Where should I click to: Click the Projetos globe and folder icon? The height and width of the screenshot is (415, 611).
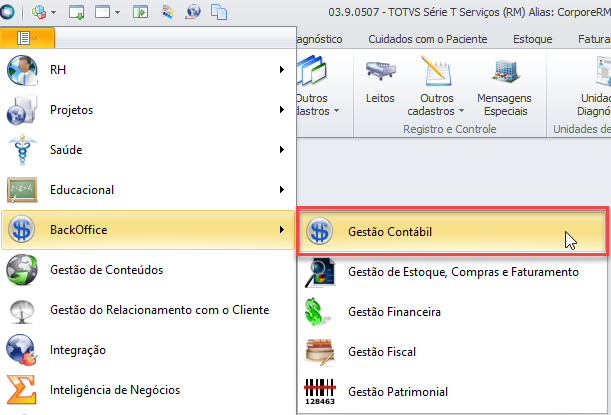click(x=22, y=110)
